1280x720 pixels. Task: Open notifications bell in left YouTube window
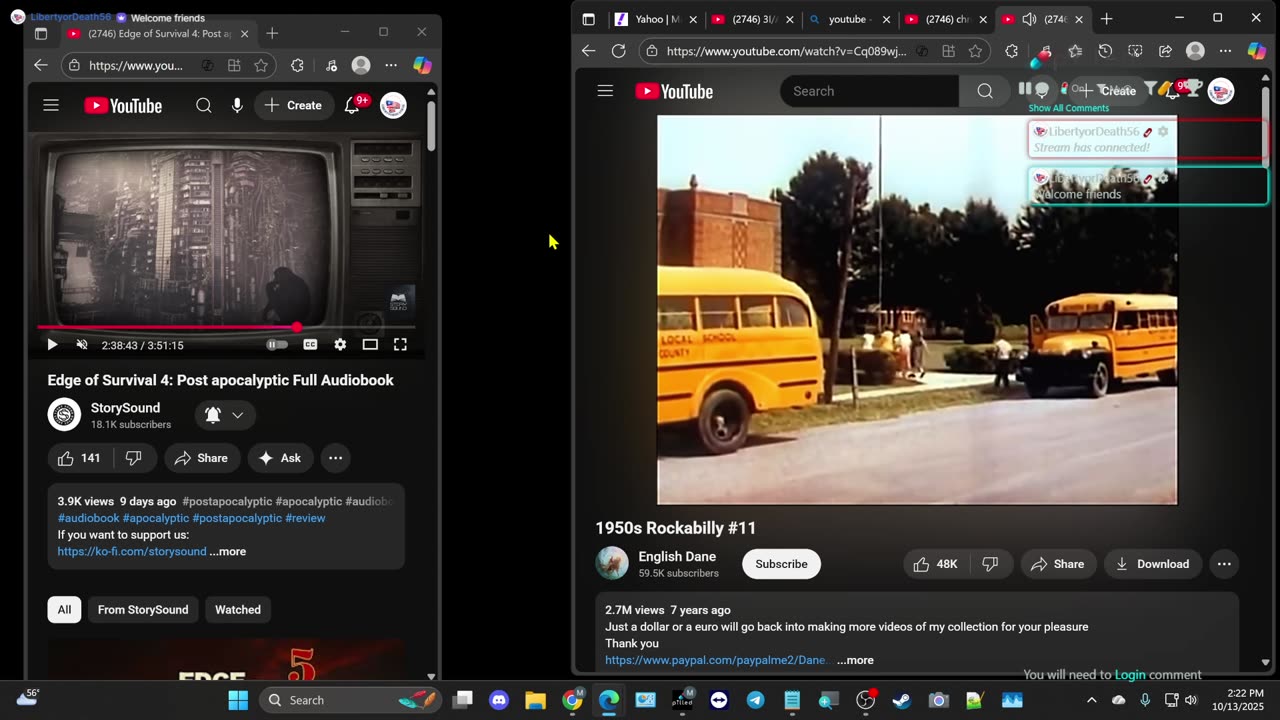(x=352, y=105)
